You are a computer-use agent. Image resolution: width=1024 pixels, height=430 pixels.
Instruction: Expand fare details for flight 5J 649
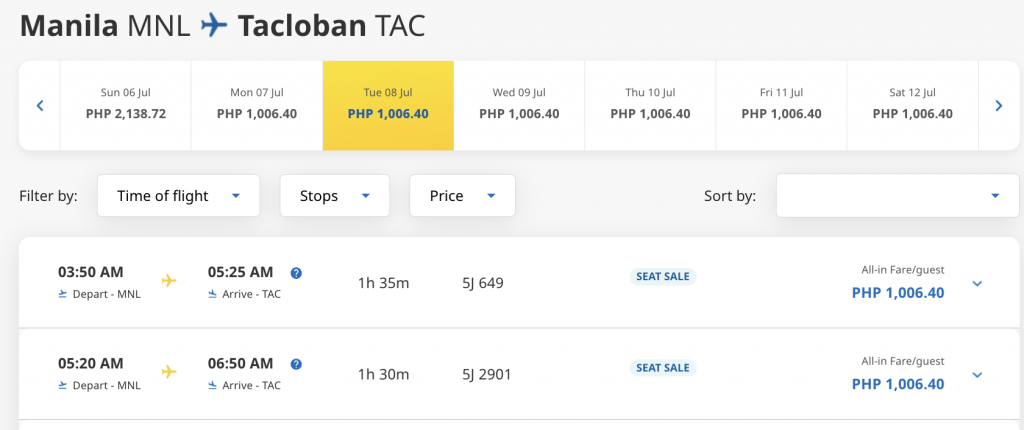click(x=977, y=284)
